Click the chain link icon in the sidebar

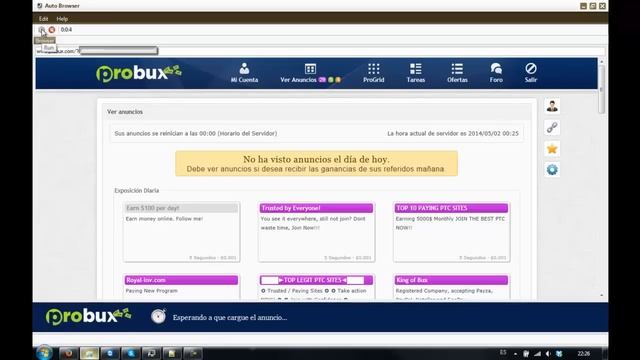point(552,127)
